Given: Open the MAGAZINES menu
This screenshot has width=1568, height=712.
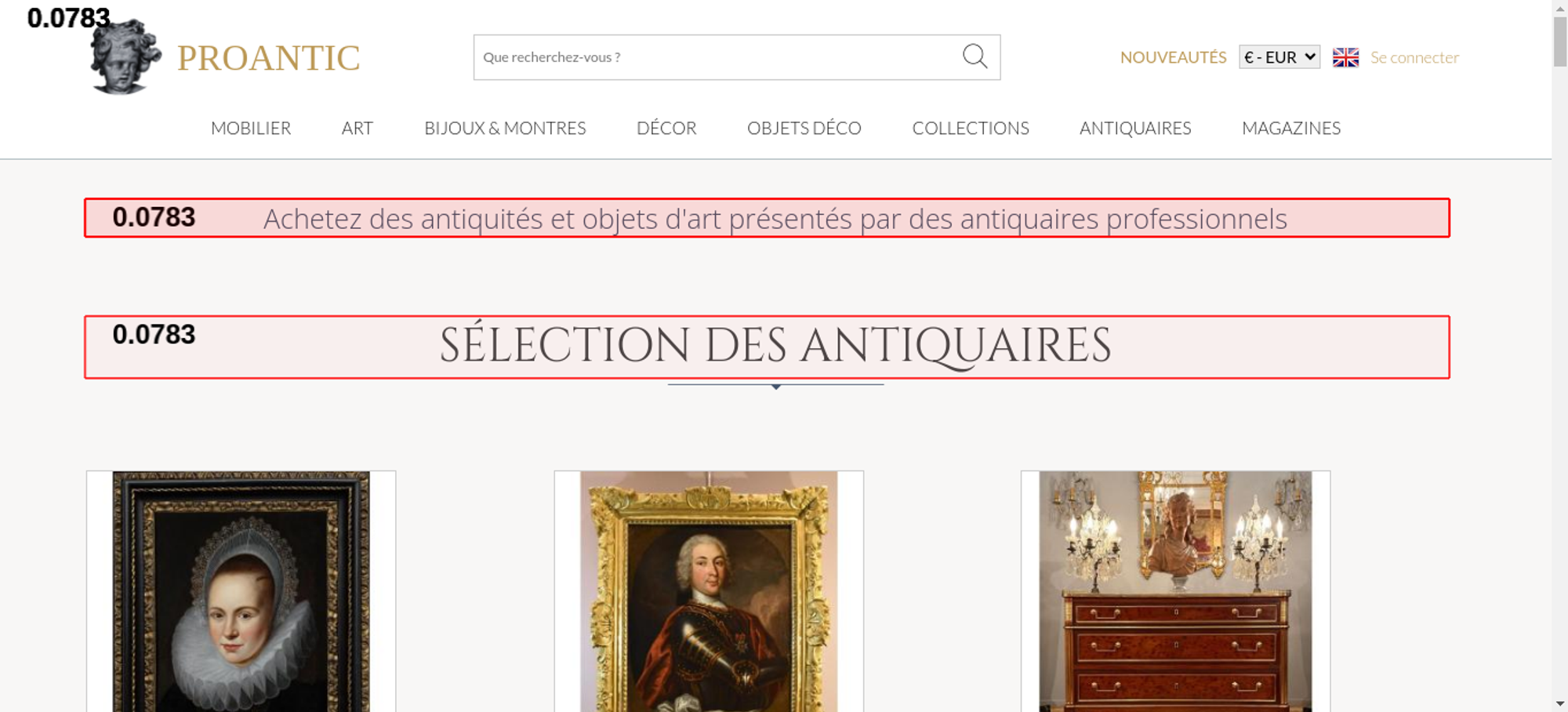Looking at the screenshot, I should [x=1291, y=128].
